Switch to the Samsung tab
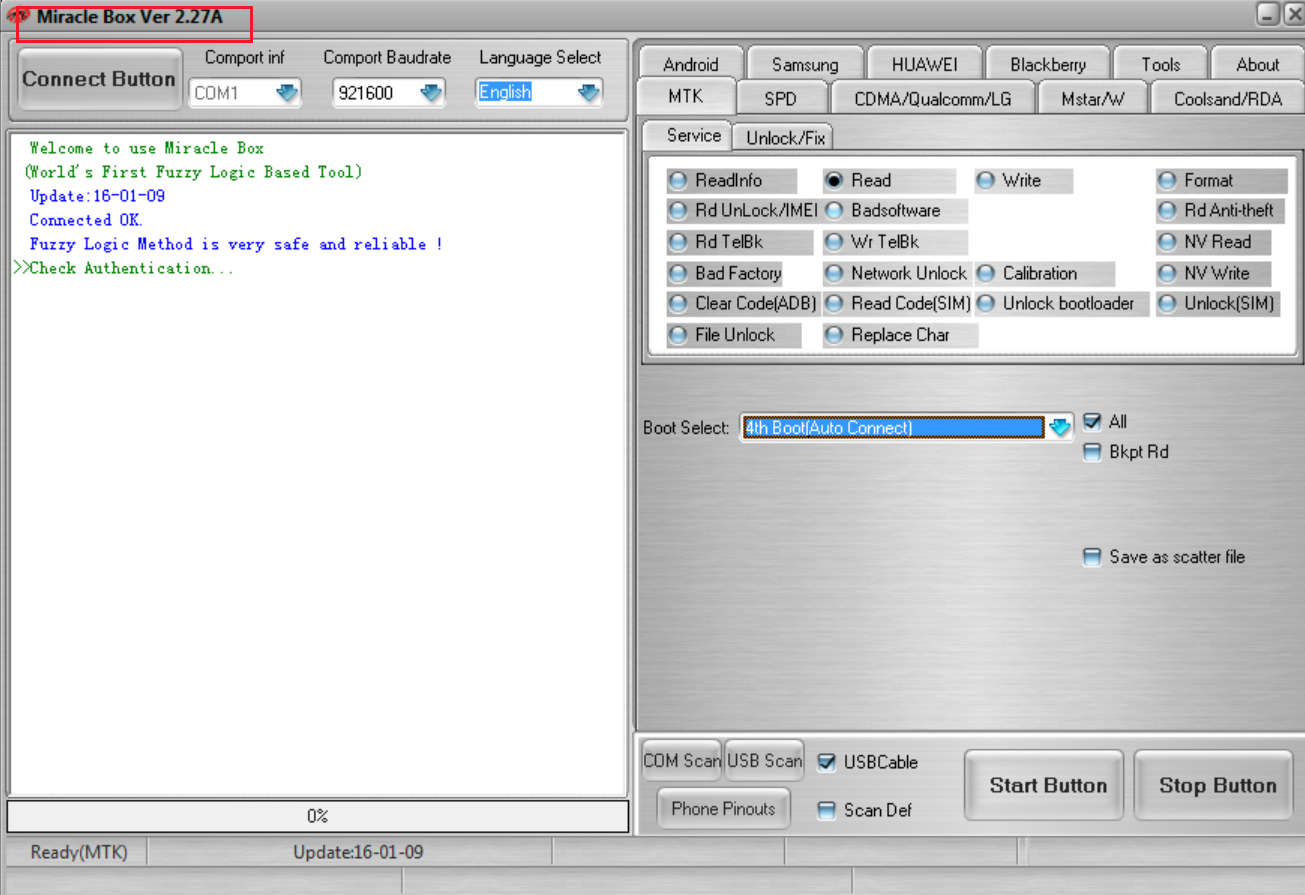The image size is (1305, 895). coord(805,64)
